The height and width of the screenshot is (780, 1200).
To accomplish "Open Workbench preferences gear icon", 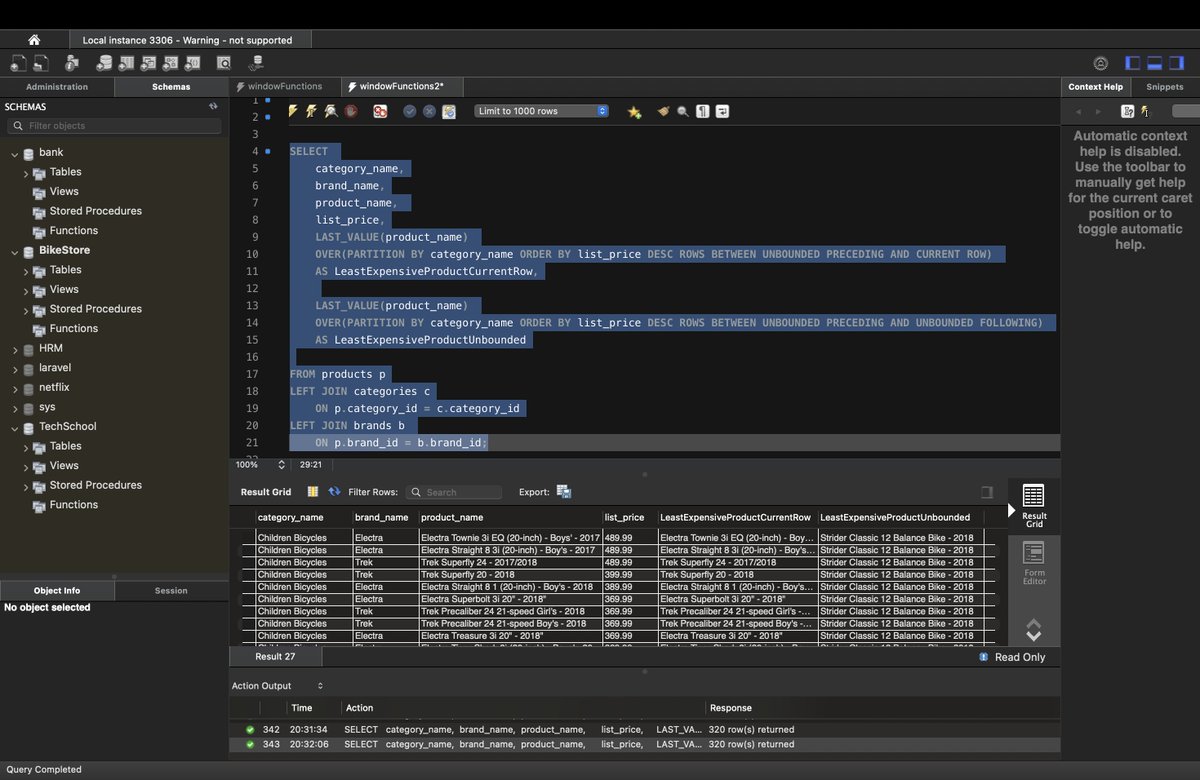I will tap(1101, 63).
